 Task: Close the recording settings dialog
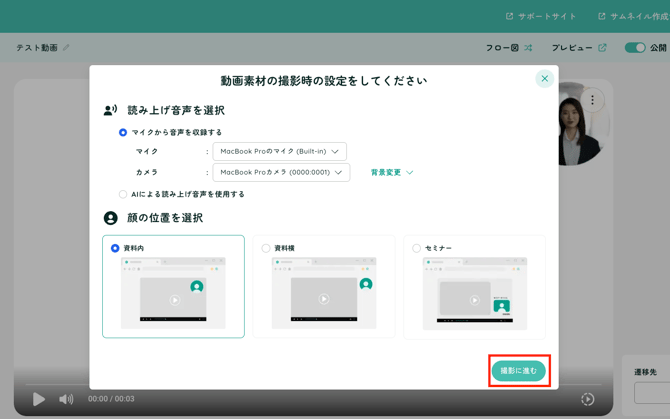click(x=544, y=79)
